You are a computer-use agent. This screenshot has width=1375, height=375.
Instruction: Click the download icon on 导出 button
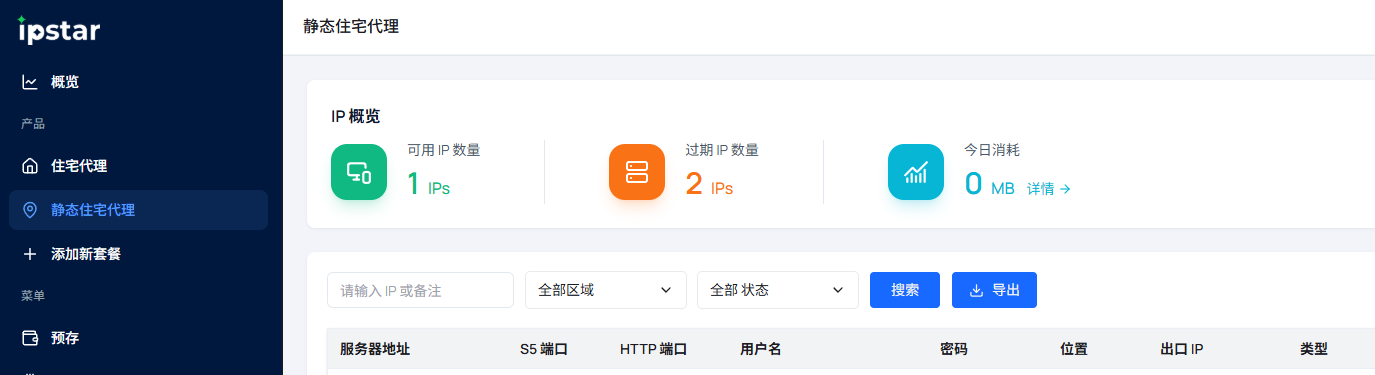click(977, 290)
